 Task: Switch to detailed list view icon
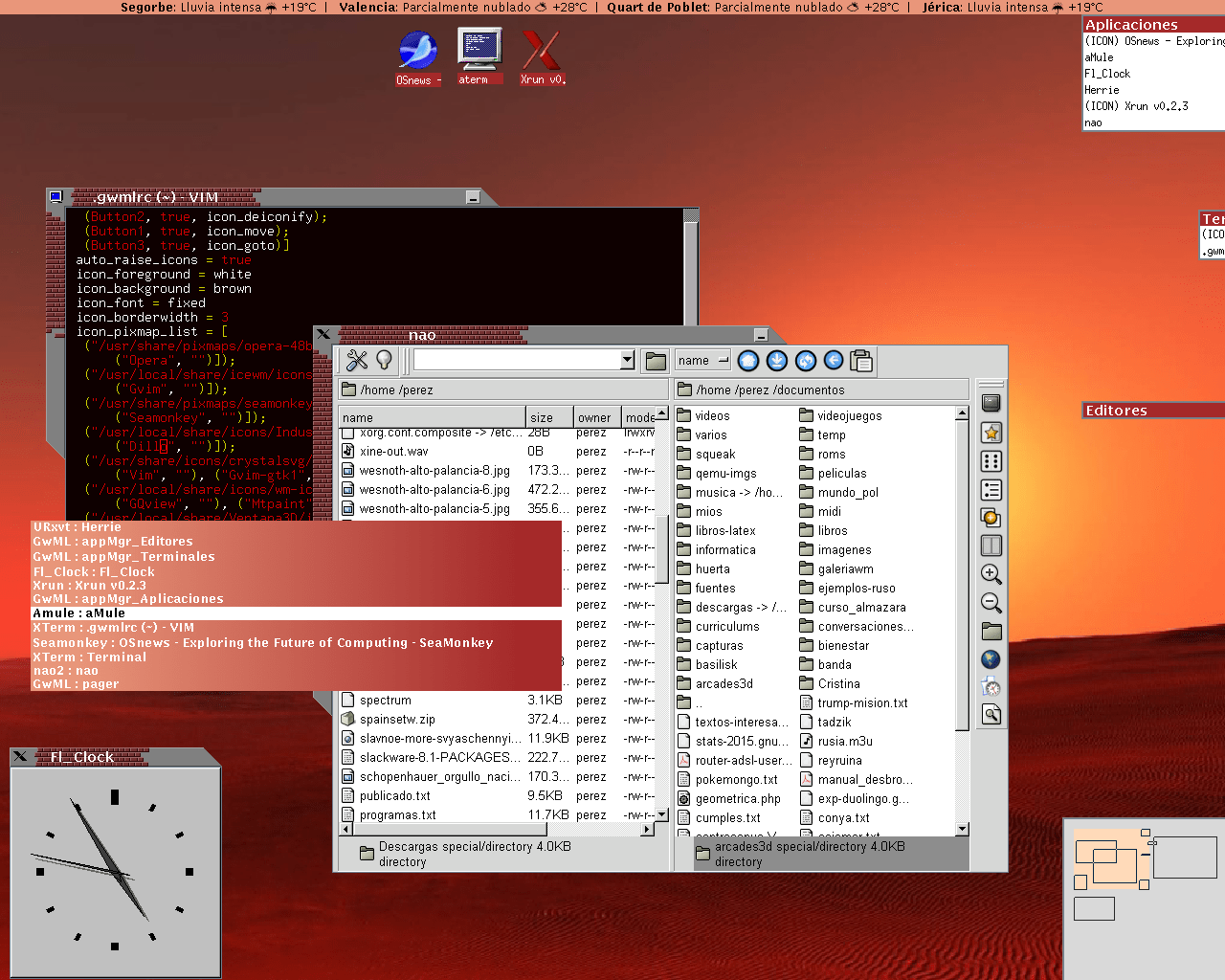tap(991, 490)
